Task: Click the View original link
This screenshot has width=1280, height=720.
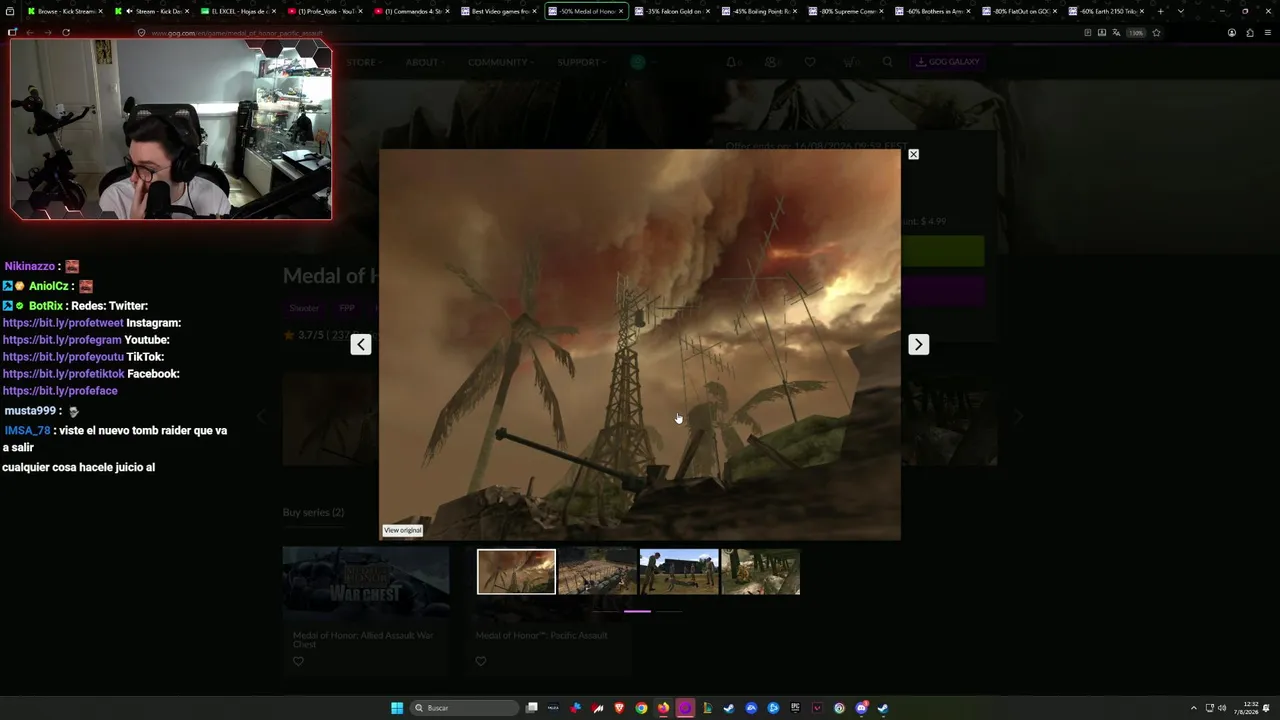Action: (x=403, y=530)
